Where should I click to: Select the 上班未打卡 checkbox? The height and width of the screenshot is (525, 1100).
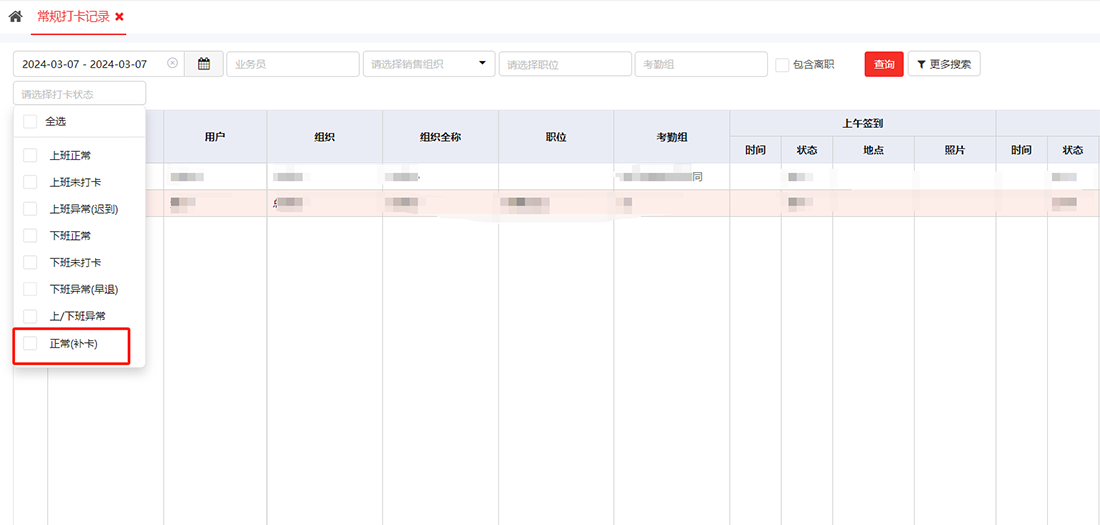tap(30, 183)
